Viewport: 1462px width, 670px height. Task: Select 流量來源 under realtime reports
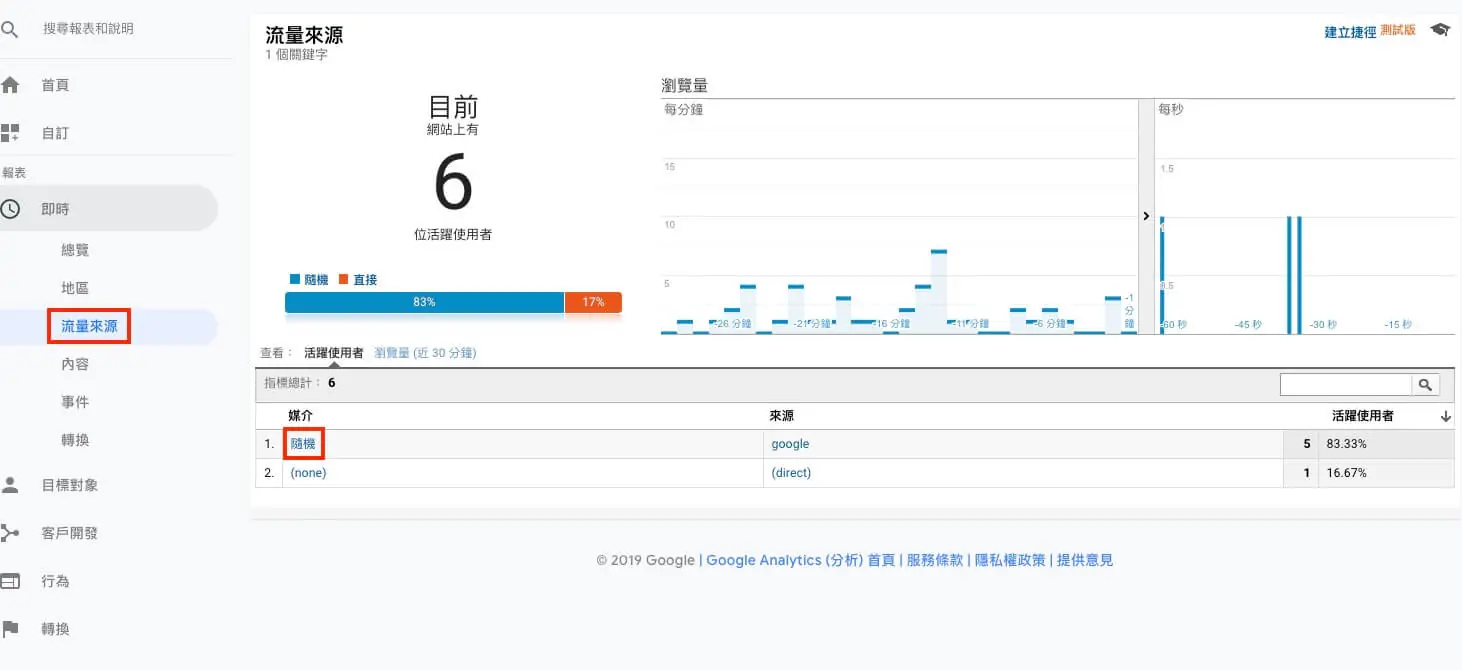(x=89, y=326)
